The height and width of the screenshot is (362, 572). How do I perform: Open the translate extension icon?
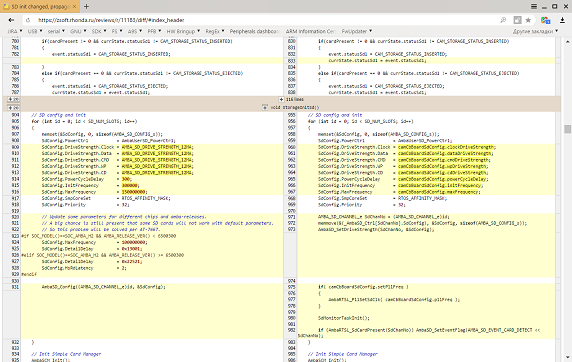[x=545, y=20]
